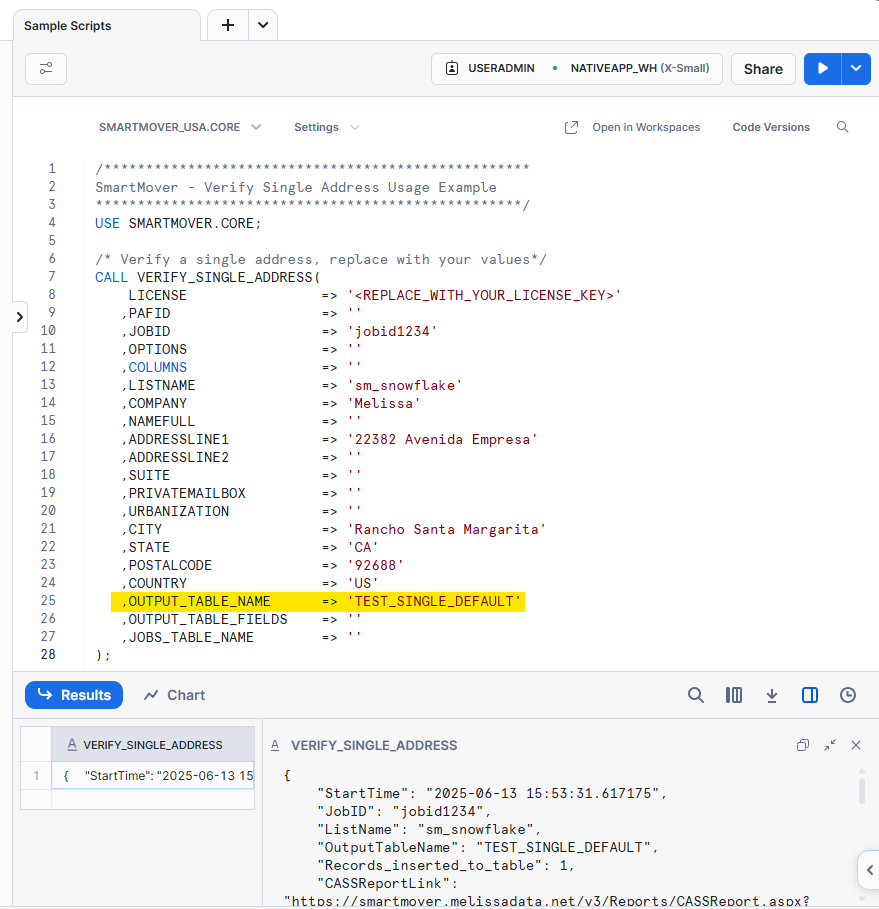Viewport: 879px width, 909px height.
Task: Add a new worksheet tab with plus
Action: [228, 25]
